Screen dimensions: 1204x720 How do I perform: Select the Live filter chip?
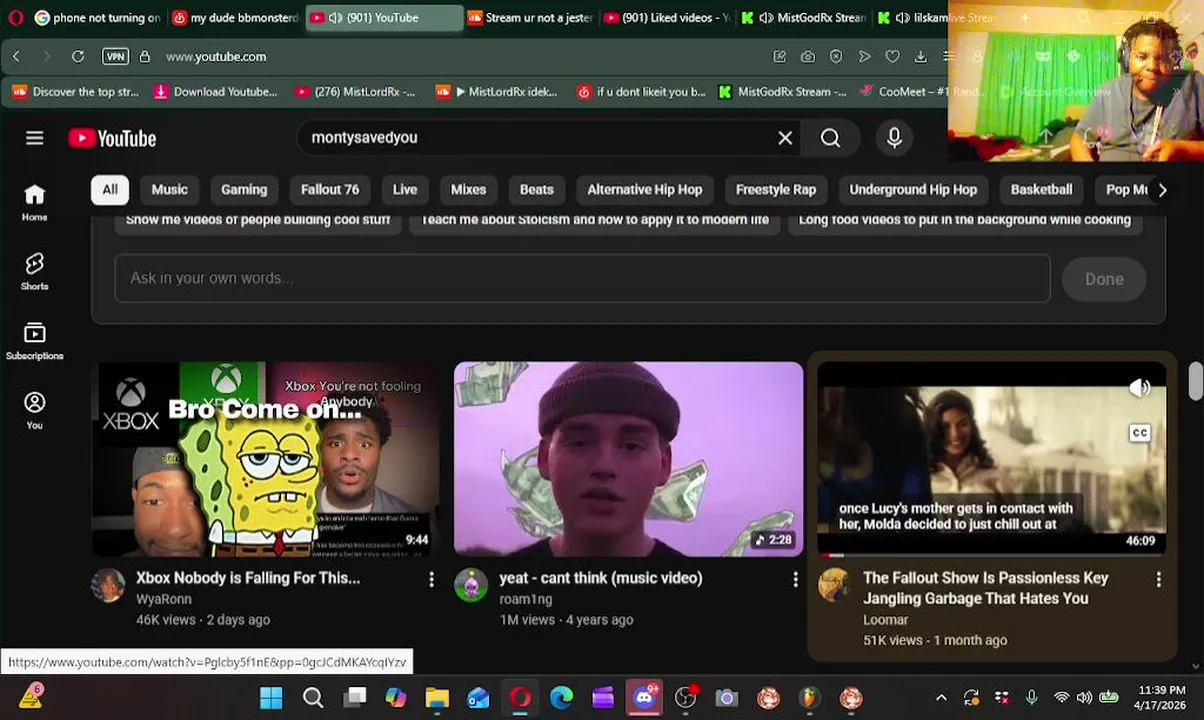pyautogui.click(x=405, y=189)
